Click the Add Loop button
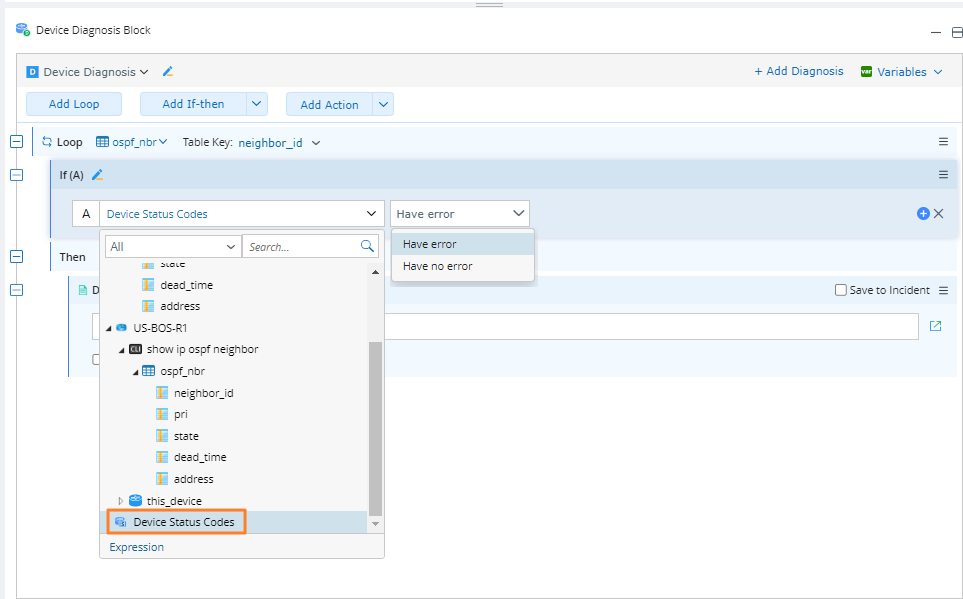The width and height of the screenshot is (963, 599). (73, 104)
